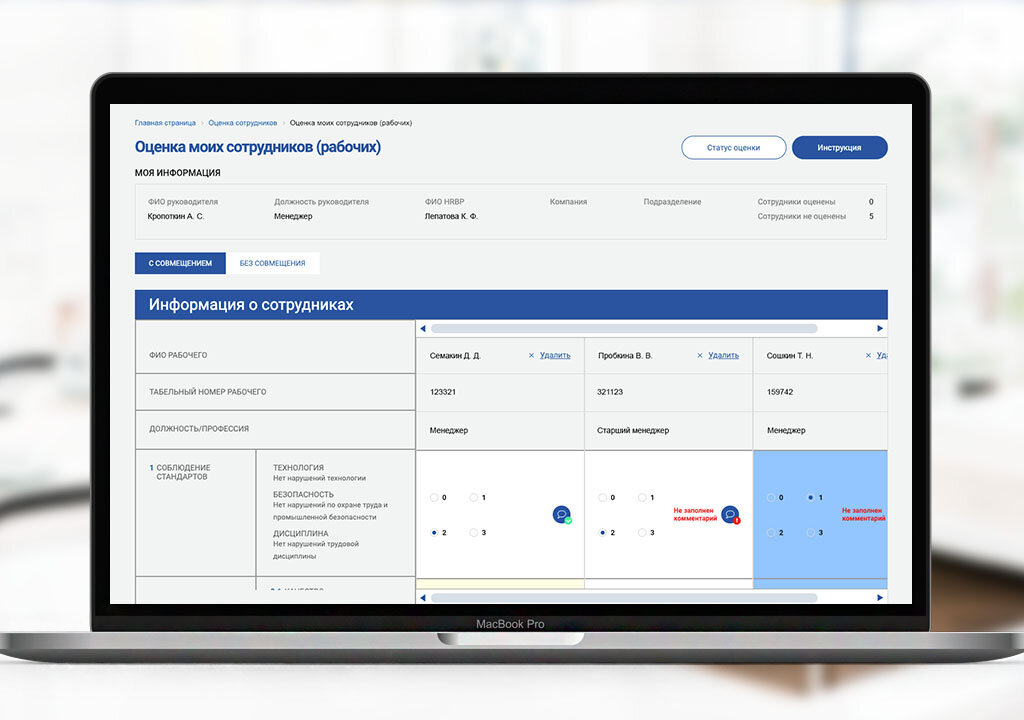Image resolution: width=1024 pixels, height=720 pixels.
Task: Go to Оценка сотрудников breadcrumb
Action: (x=242, y=123)
